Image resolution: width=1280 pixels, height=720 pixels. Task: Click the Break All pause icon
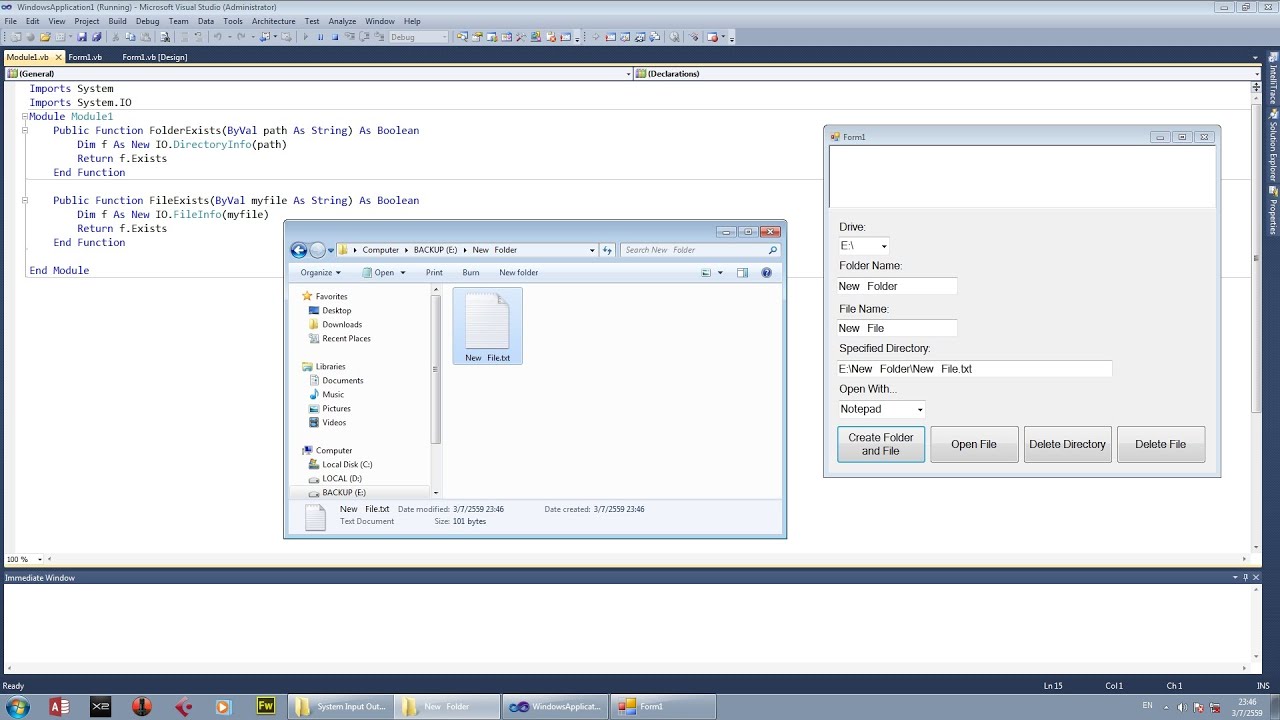coord(320,37)
